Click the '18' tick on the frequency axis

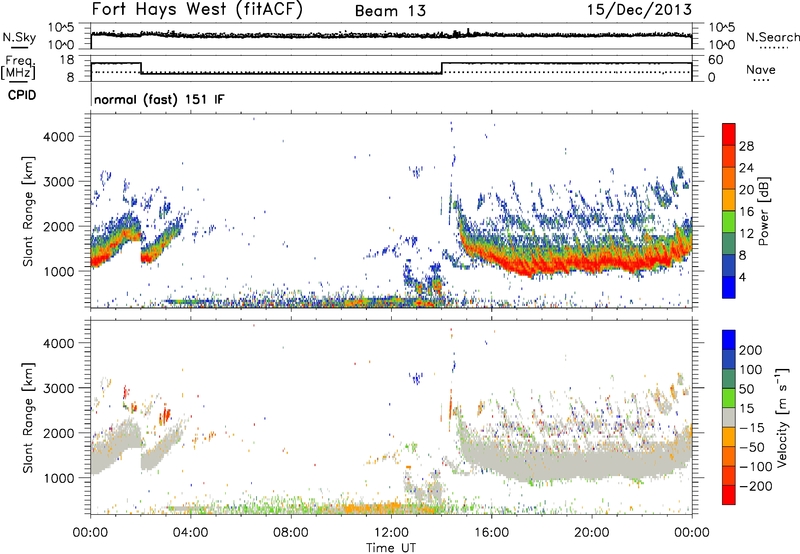pyautogui.click(x=67, y=60)
